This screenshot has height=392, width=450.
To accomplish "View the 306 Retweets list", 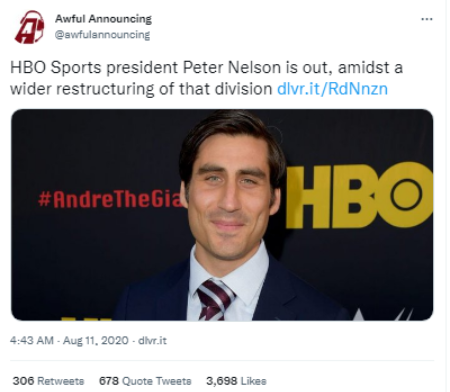I will pos(48,381).
